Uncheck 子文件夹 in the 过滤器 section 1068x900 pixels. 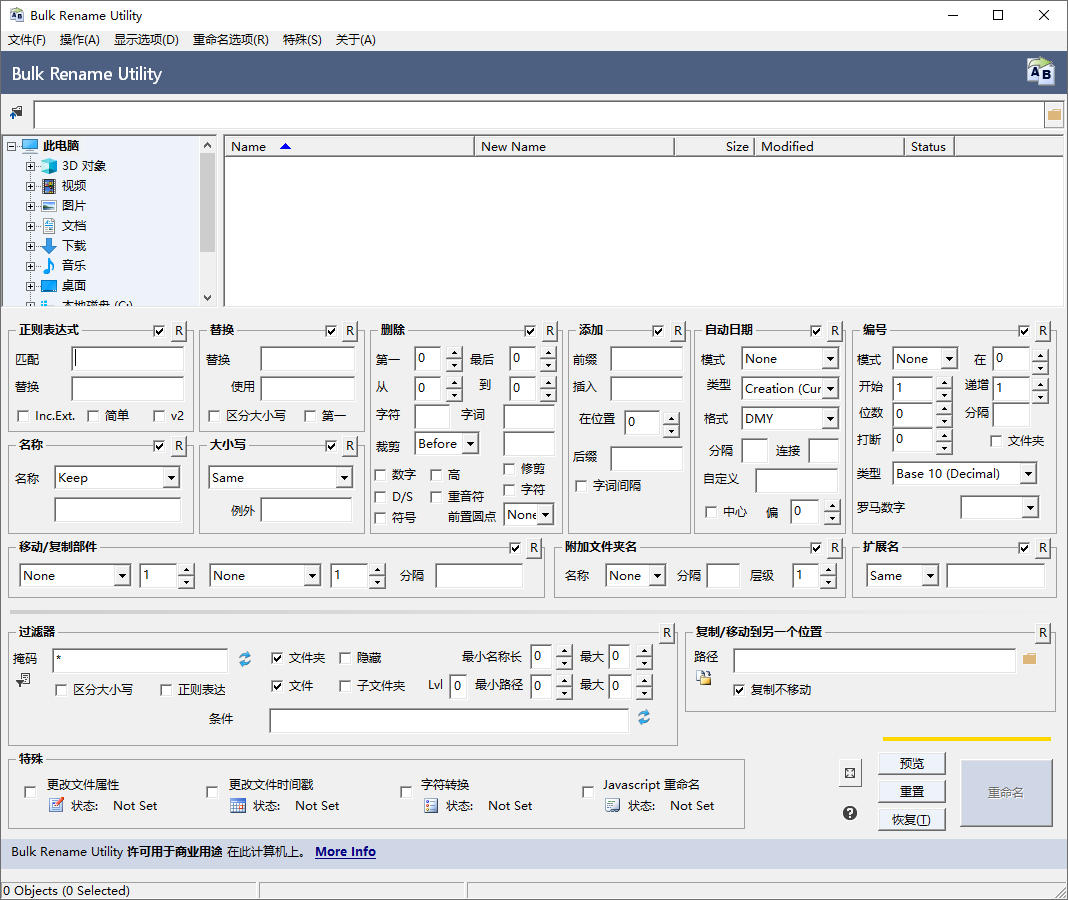(345, 686)
